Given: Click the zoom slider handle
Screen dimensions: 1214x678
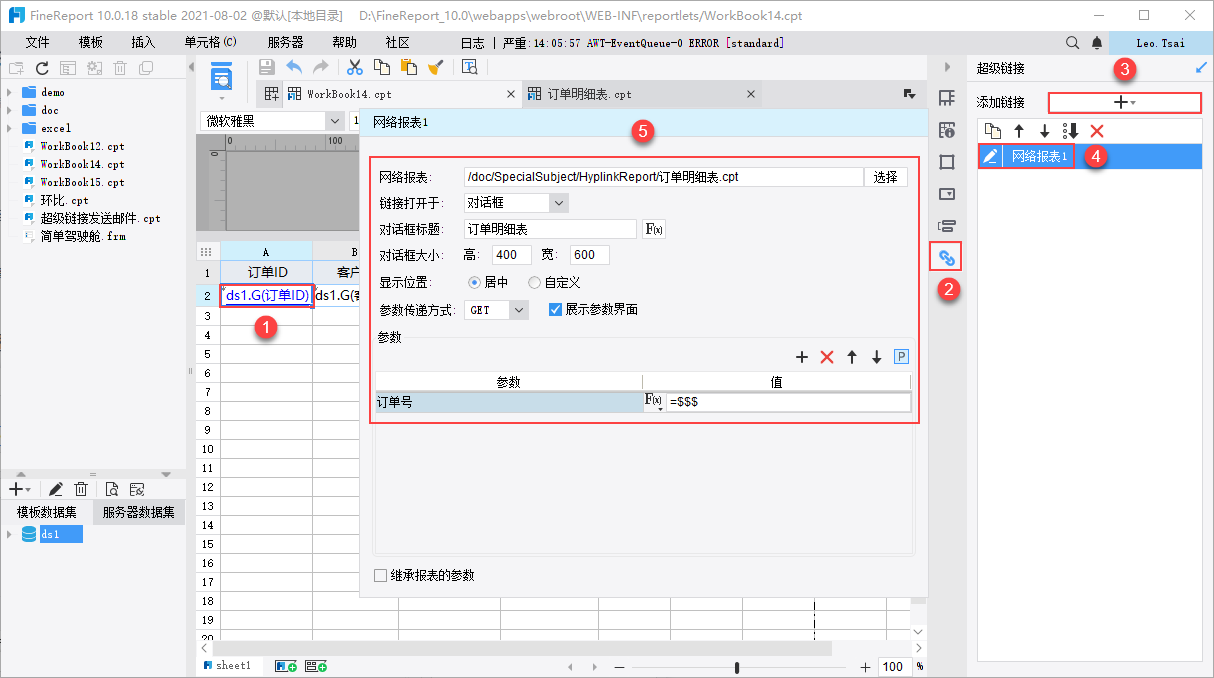Looking at the screenshot, I should 737,667.
